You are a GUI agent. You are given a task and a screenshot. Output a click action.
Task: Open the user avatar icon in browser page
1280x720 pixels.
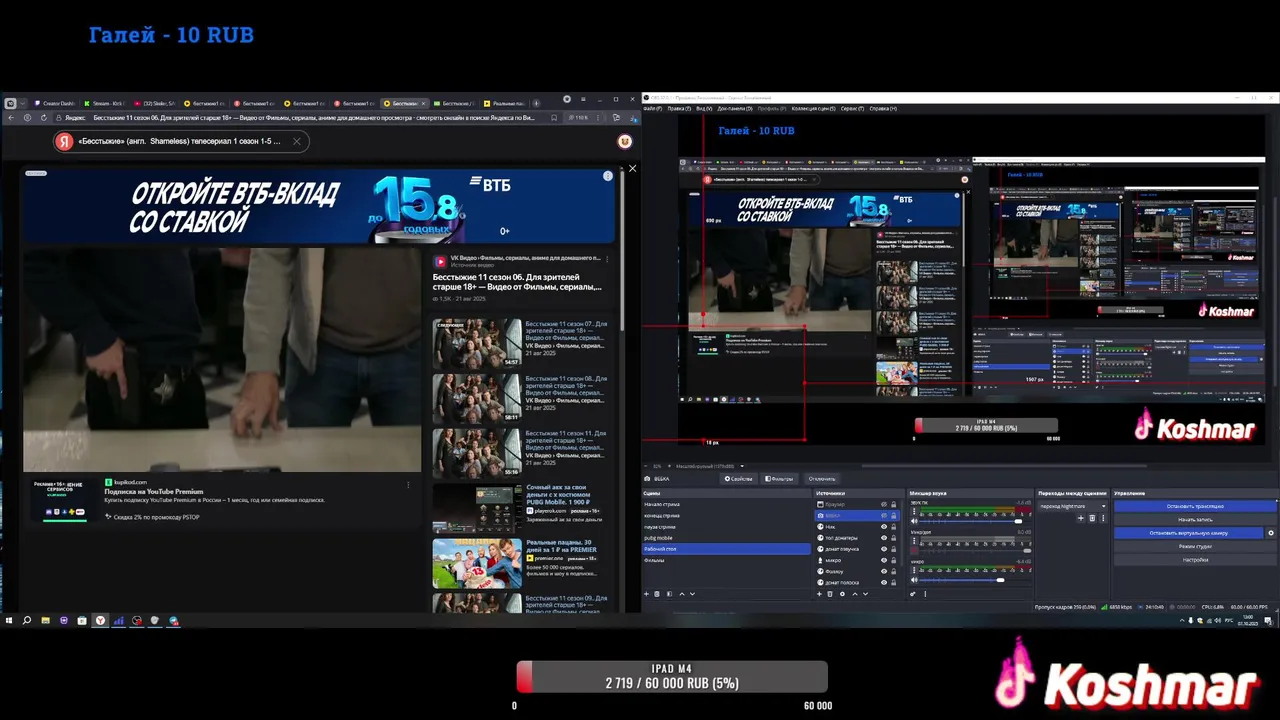pyautogui.click(x=625, y=141)
